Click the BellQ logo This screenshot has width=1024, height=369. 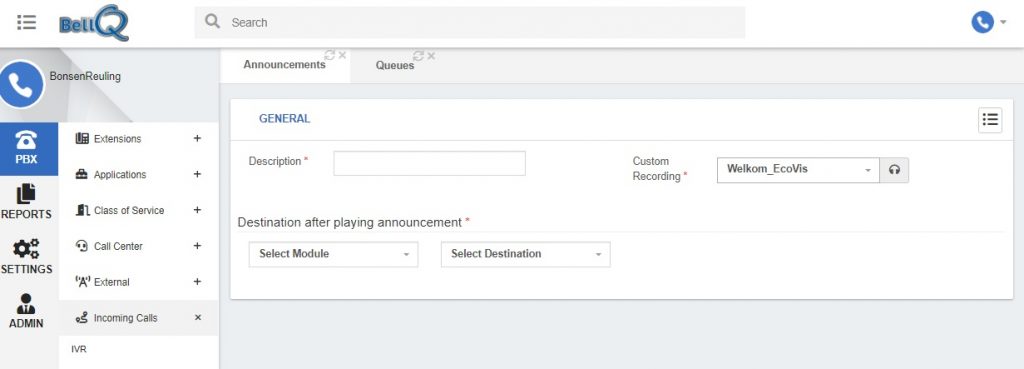pos(93,23)
